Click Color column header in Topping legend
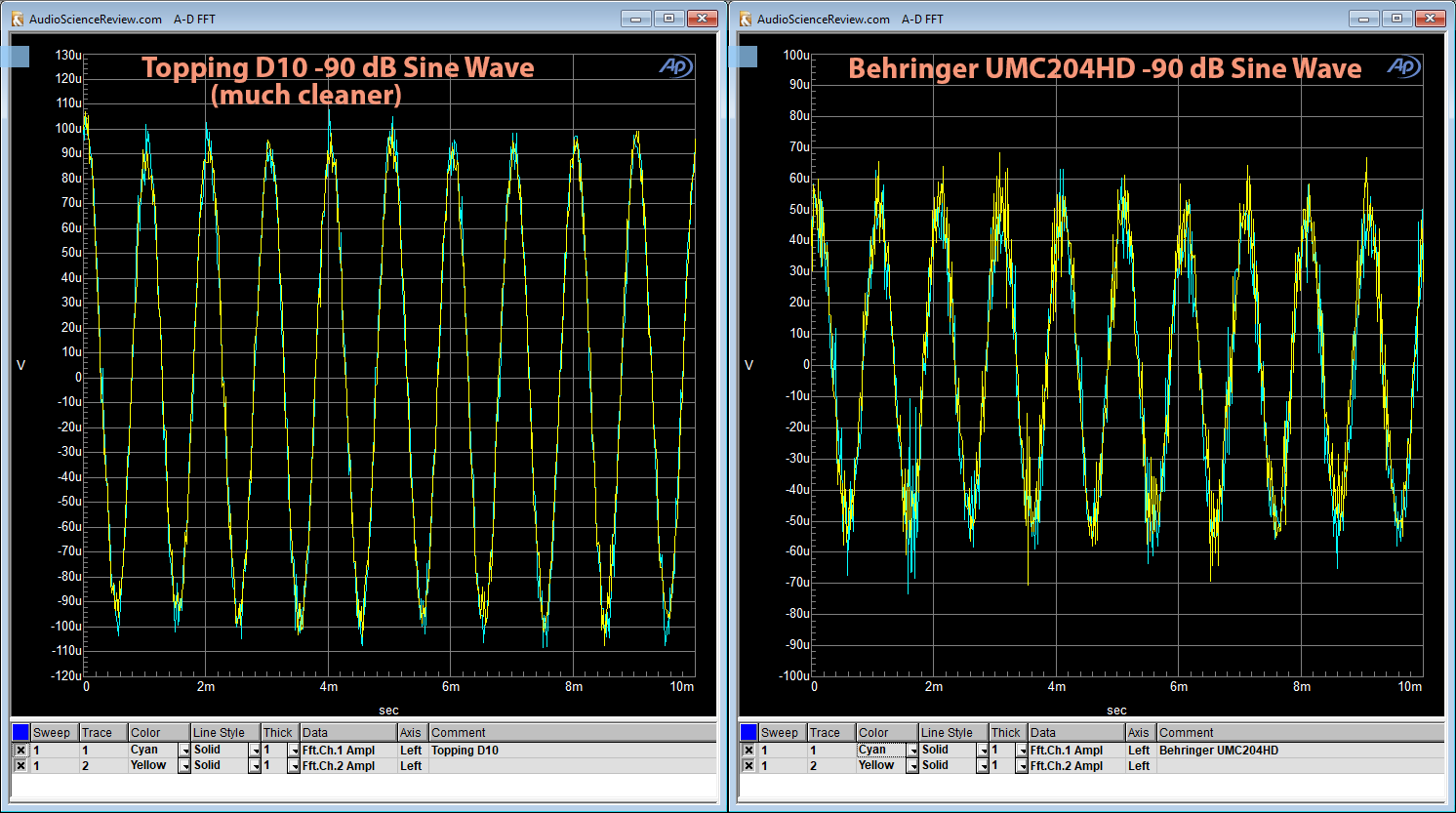 pyautogui.click(x=159, y=733)
